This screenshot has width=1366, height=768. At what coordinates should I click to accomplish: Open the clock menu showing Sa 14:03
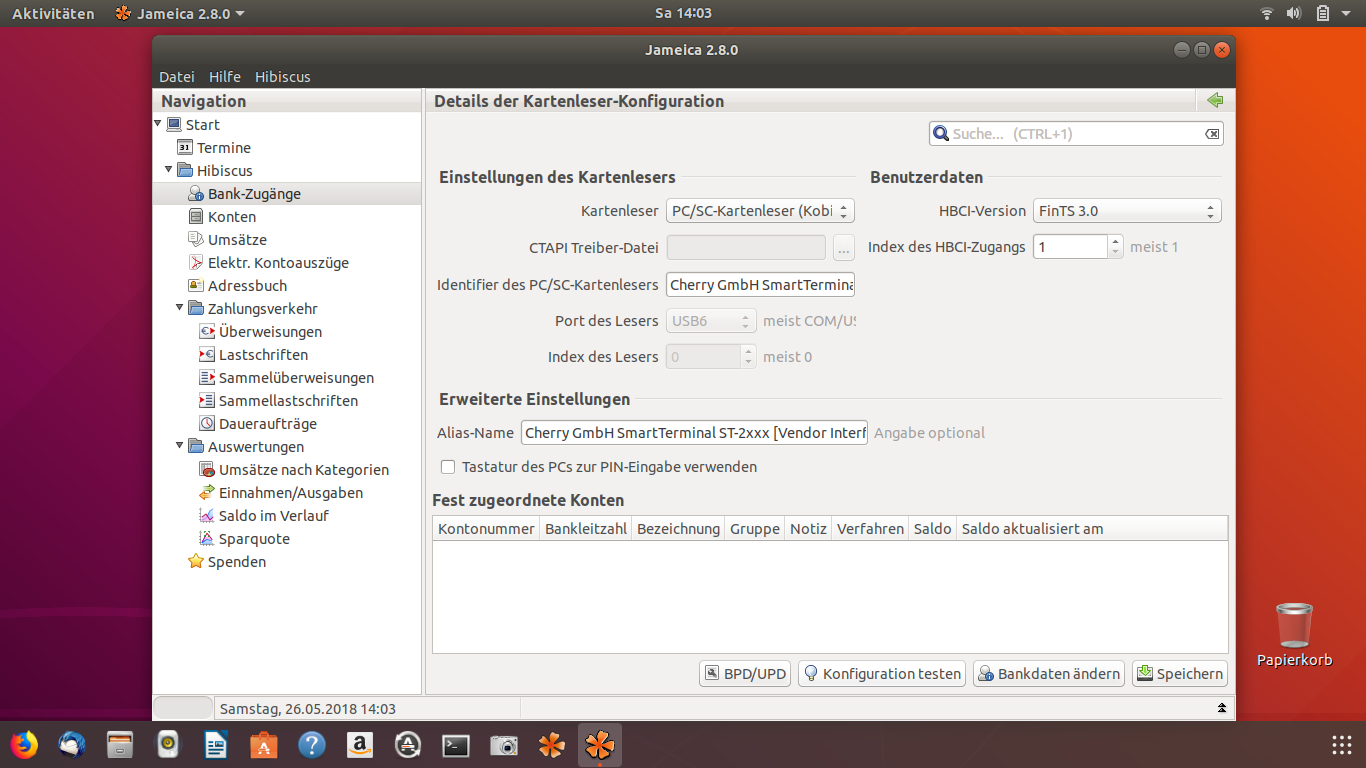(683, 13)
